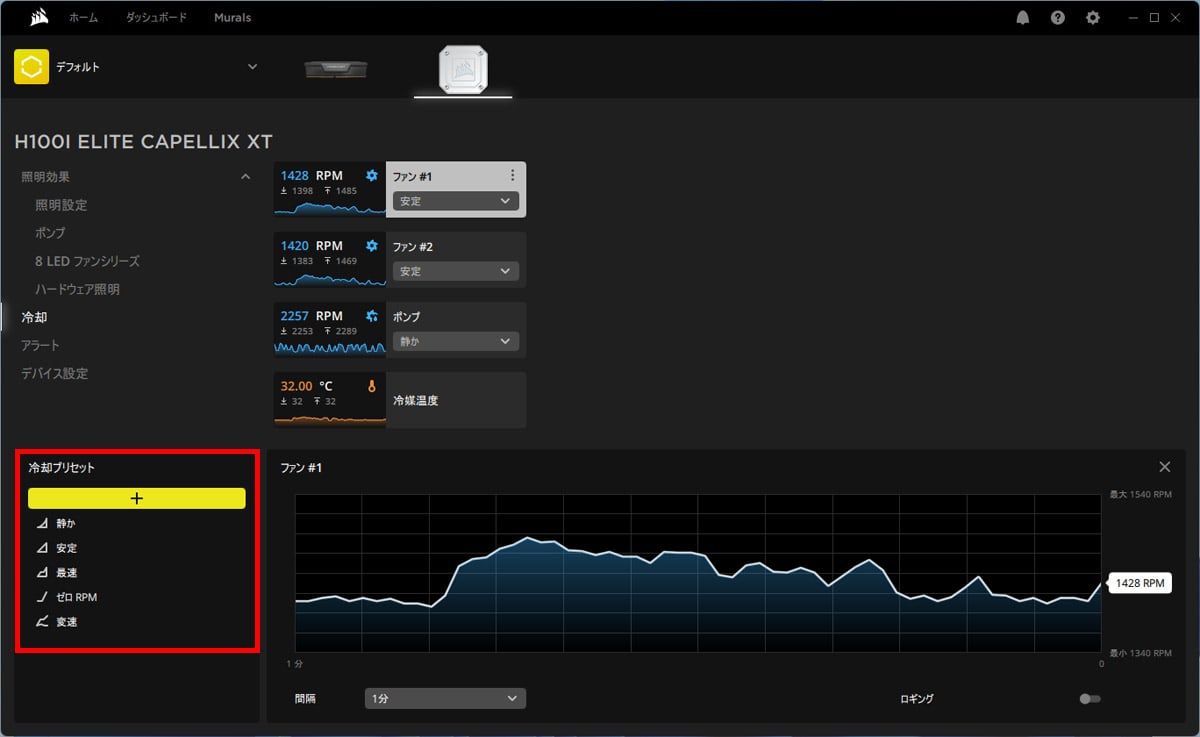Open the three-dot menu on ファン #1
The width and height of the screenshot is (1200, 737).
coord(513,175)
